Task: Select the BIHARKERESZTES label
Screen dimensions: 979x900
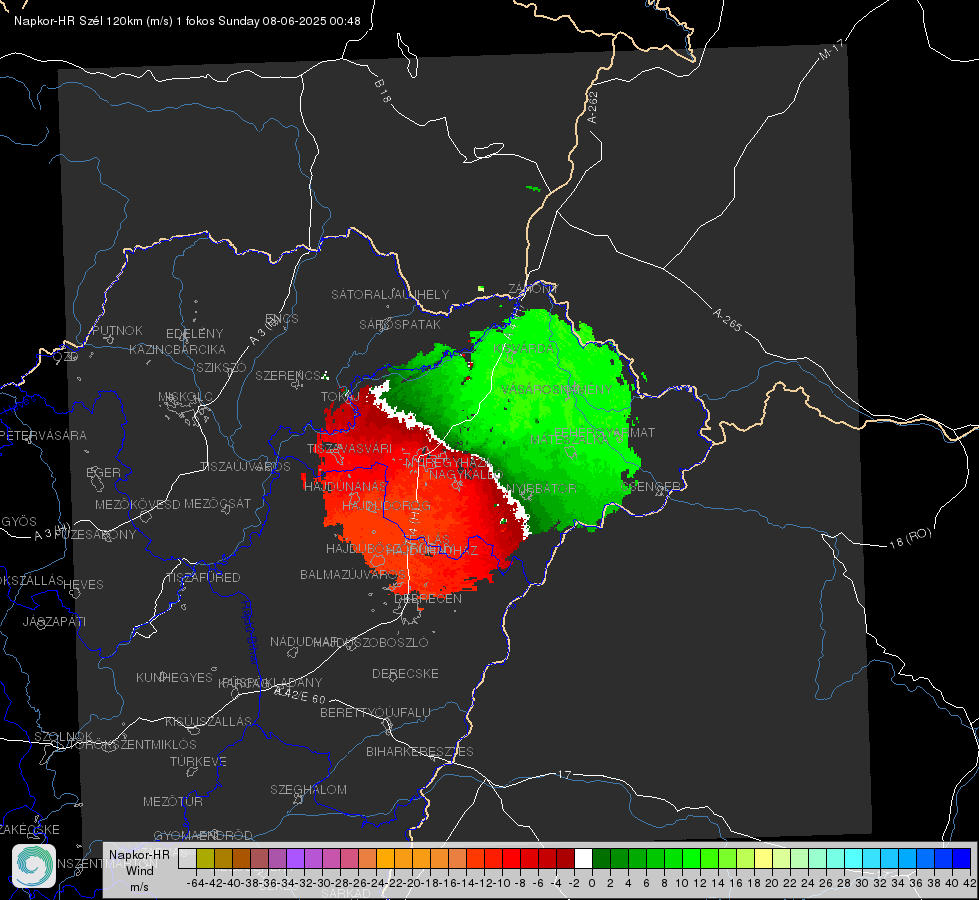Action: pos(420,751)
